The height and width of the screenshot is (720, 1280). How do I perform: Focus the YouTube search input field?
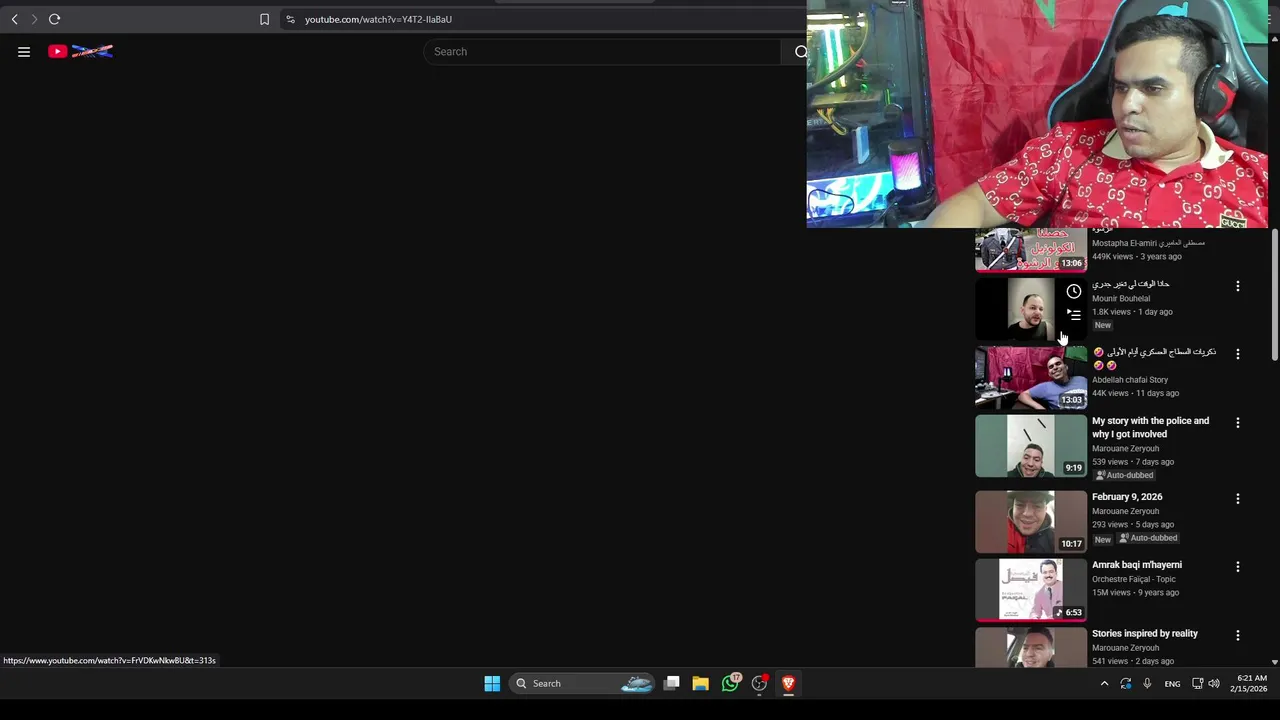pyautogui.click(x=602, y=52)
